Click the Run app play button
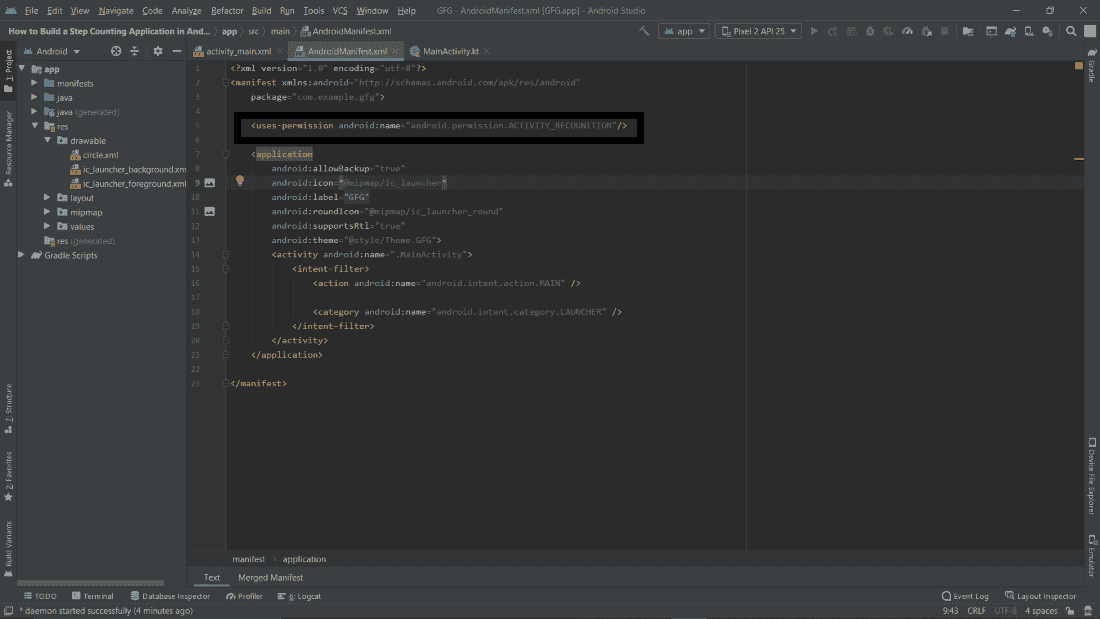 814,31
